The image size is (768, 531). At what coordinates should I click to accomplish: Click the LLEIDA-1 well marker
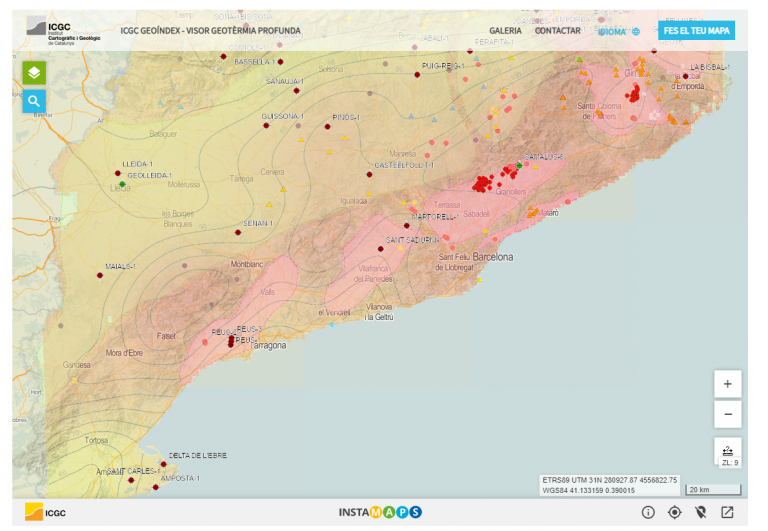click(118, 173)
